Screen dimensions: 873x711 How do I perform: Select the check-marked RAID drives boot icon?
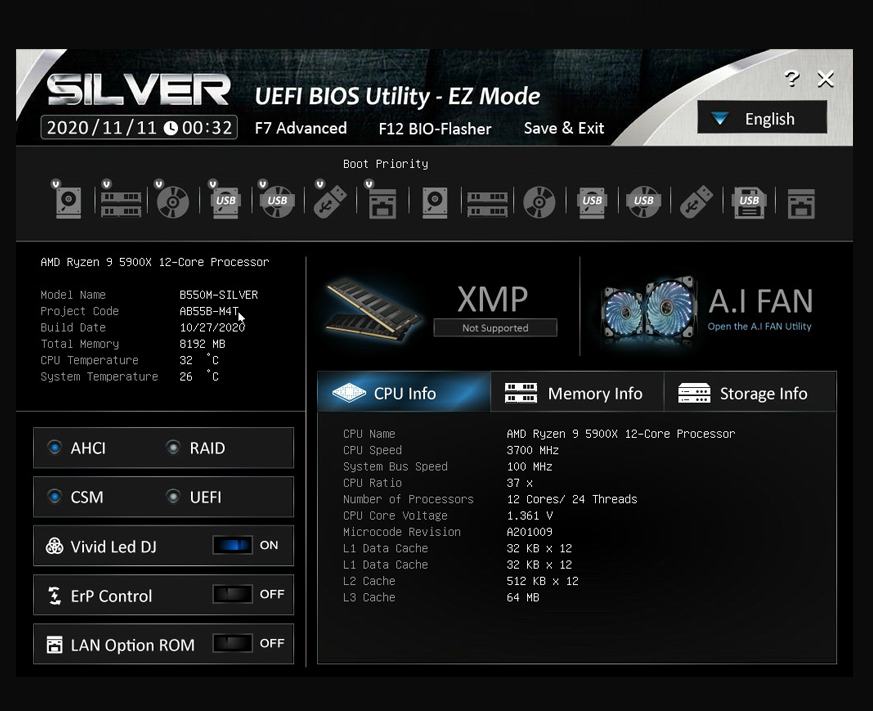tap(121, 204)
